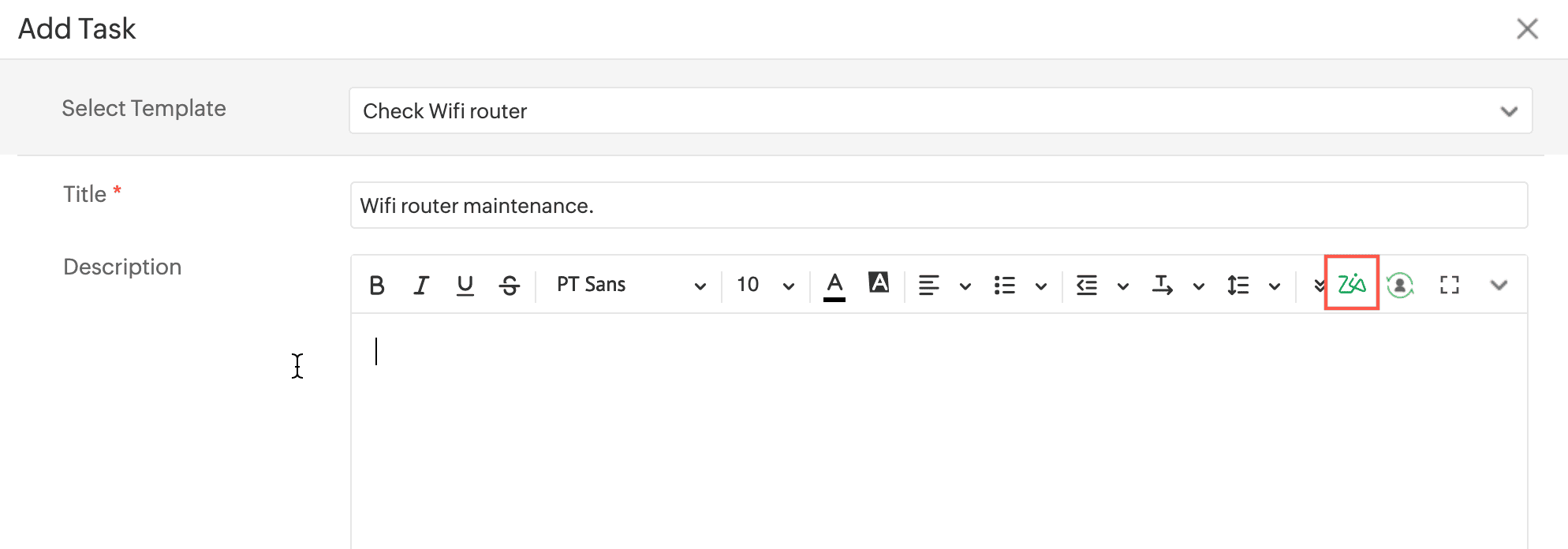Open the Zia AI assistant

[x=1351, y=283]
